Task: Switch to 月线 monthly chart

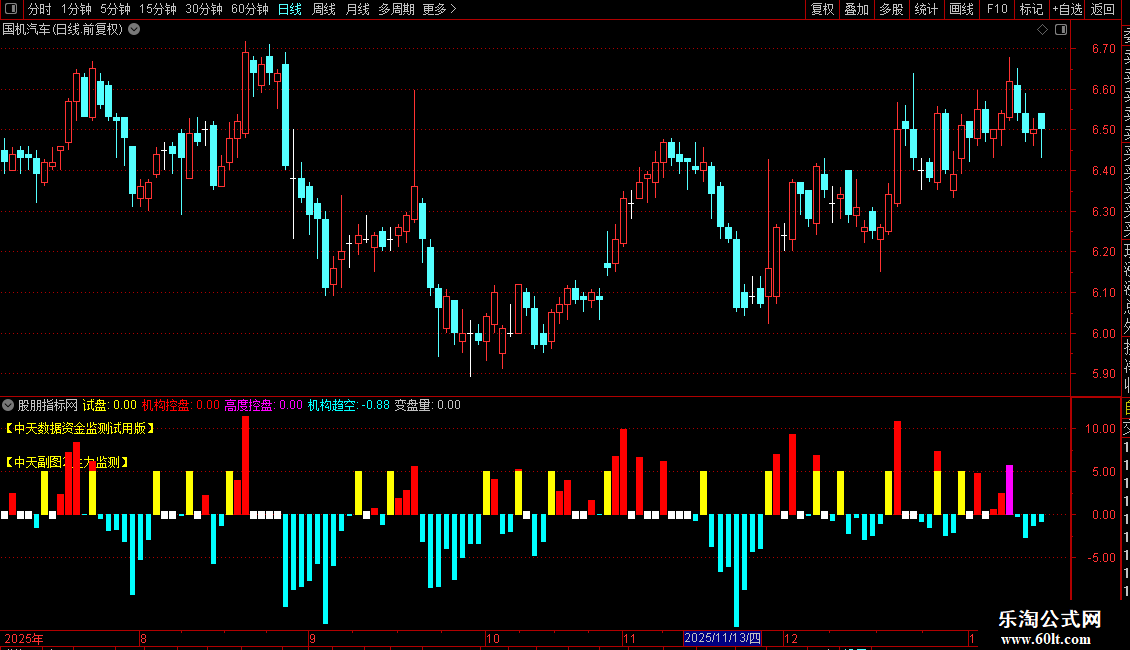Action: [357, 9]
